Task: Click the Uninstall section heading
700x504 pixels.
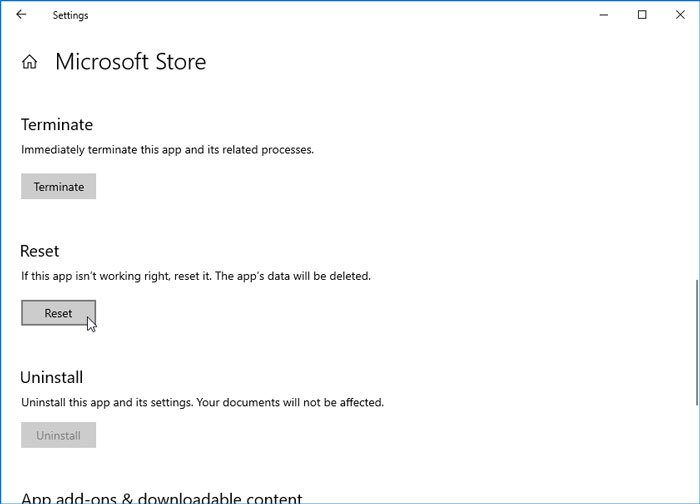Action: (52, 378)
